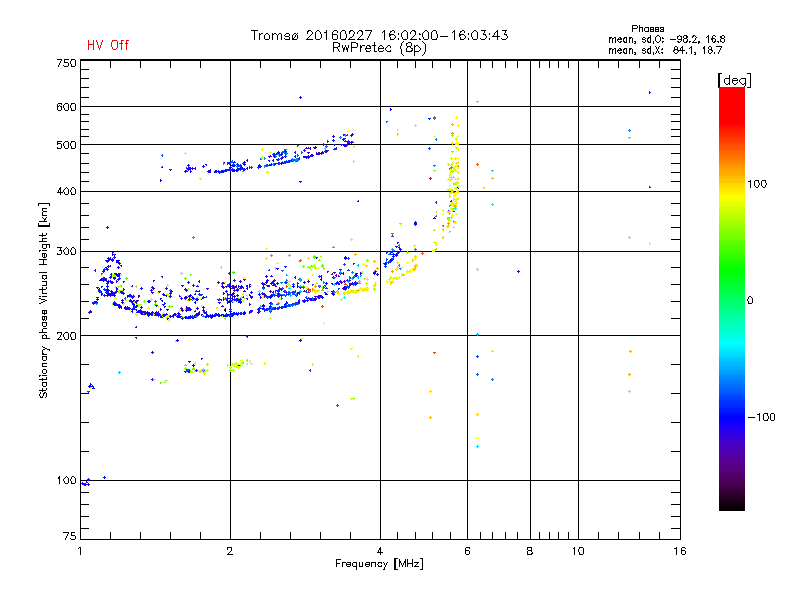800x600 pixels.
Task: Click the '10' frequency axis label
Action: [x=578, y=551]
